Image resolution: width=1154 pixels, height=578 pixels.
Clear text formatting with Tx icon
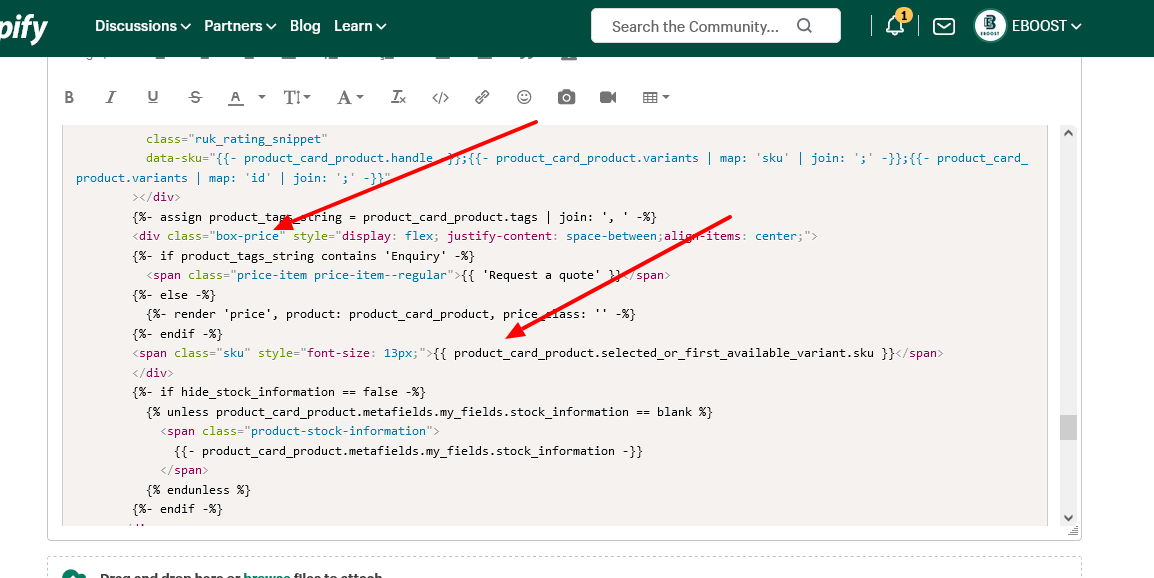pyautogui.click(x=398, y=97)
